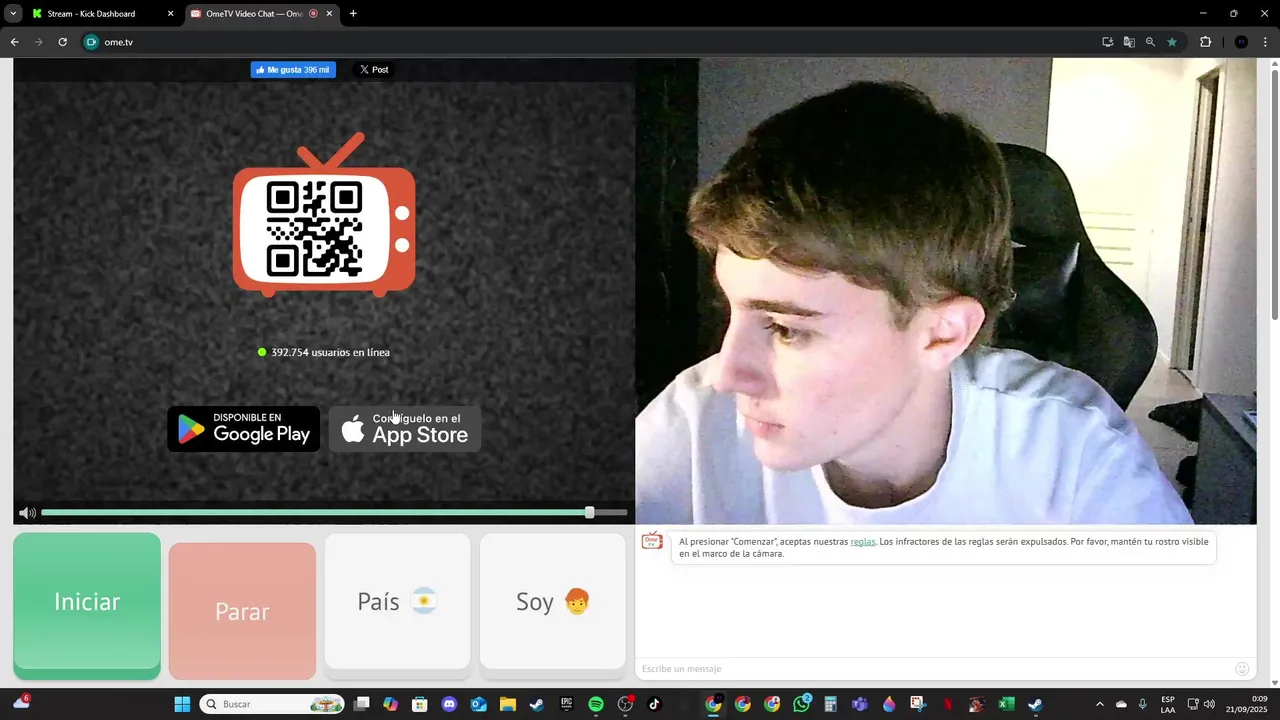Open the browser extensions puzzle icon
The width and height of the screenshot is (1280, 720).
pos(1205,42)
